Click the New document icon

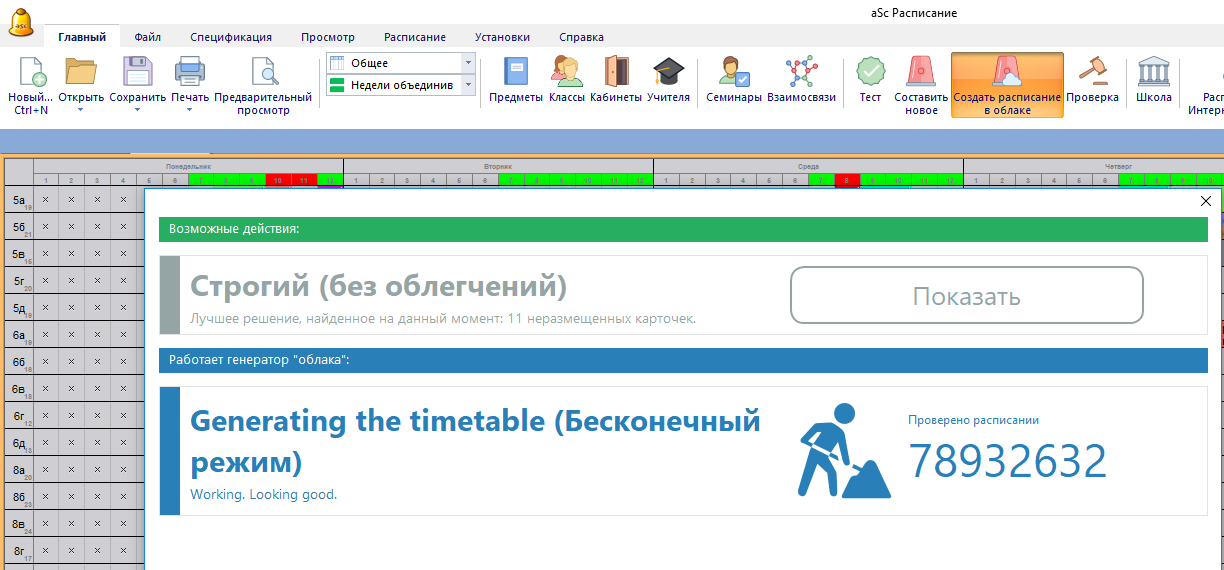pos(31,73)
